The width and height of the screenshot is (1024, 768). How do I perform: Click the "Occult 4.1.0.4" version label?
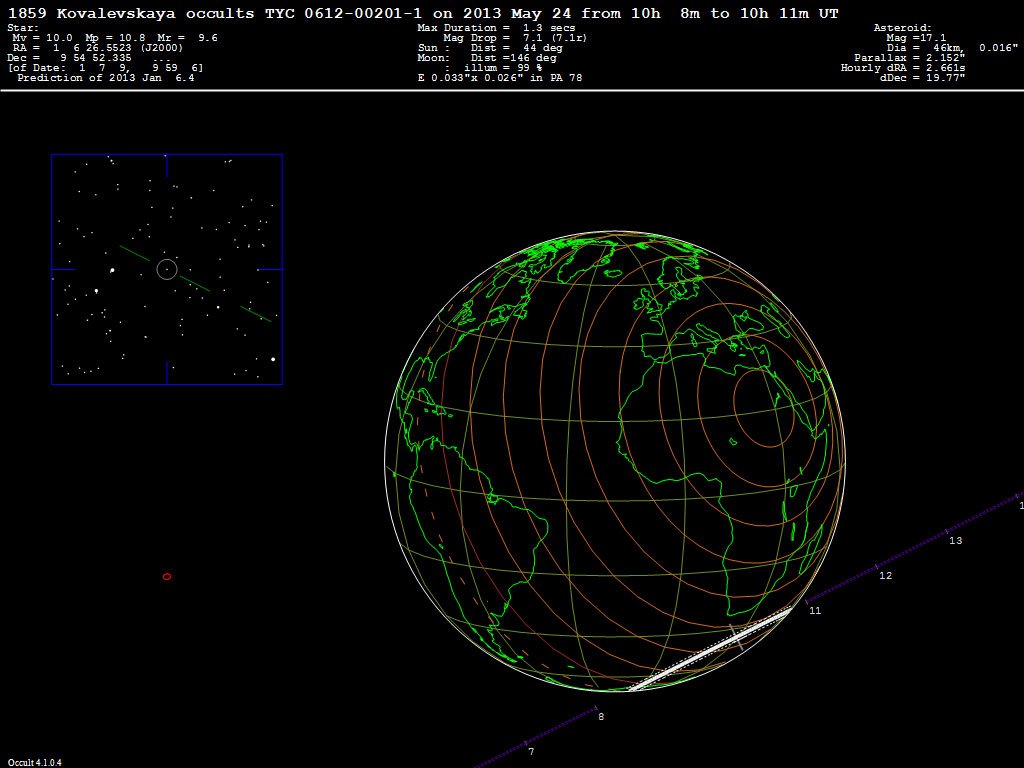(x=35, y=762)
